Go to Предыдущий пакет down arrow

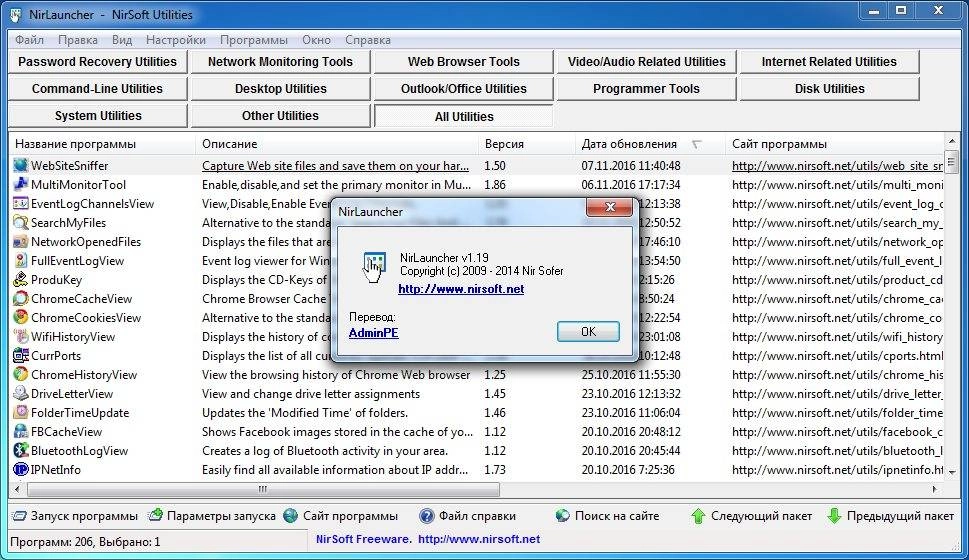(834, 515)
